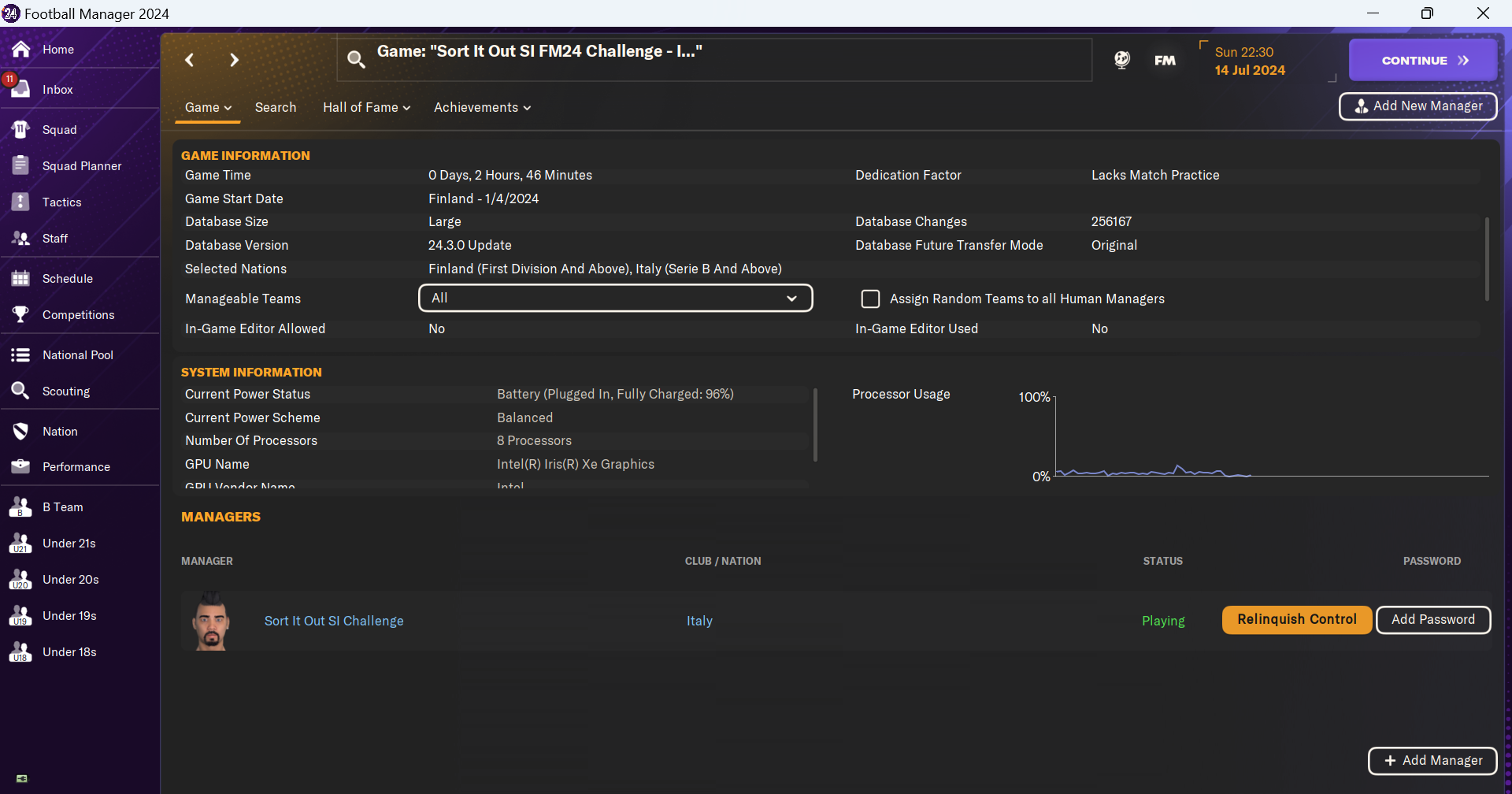Open the FM menu icon
The height and width of the screenshot is (794, 1512).
pos(1165,61)
